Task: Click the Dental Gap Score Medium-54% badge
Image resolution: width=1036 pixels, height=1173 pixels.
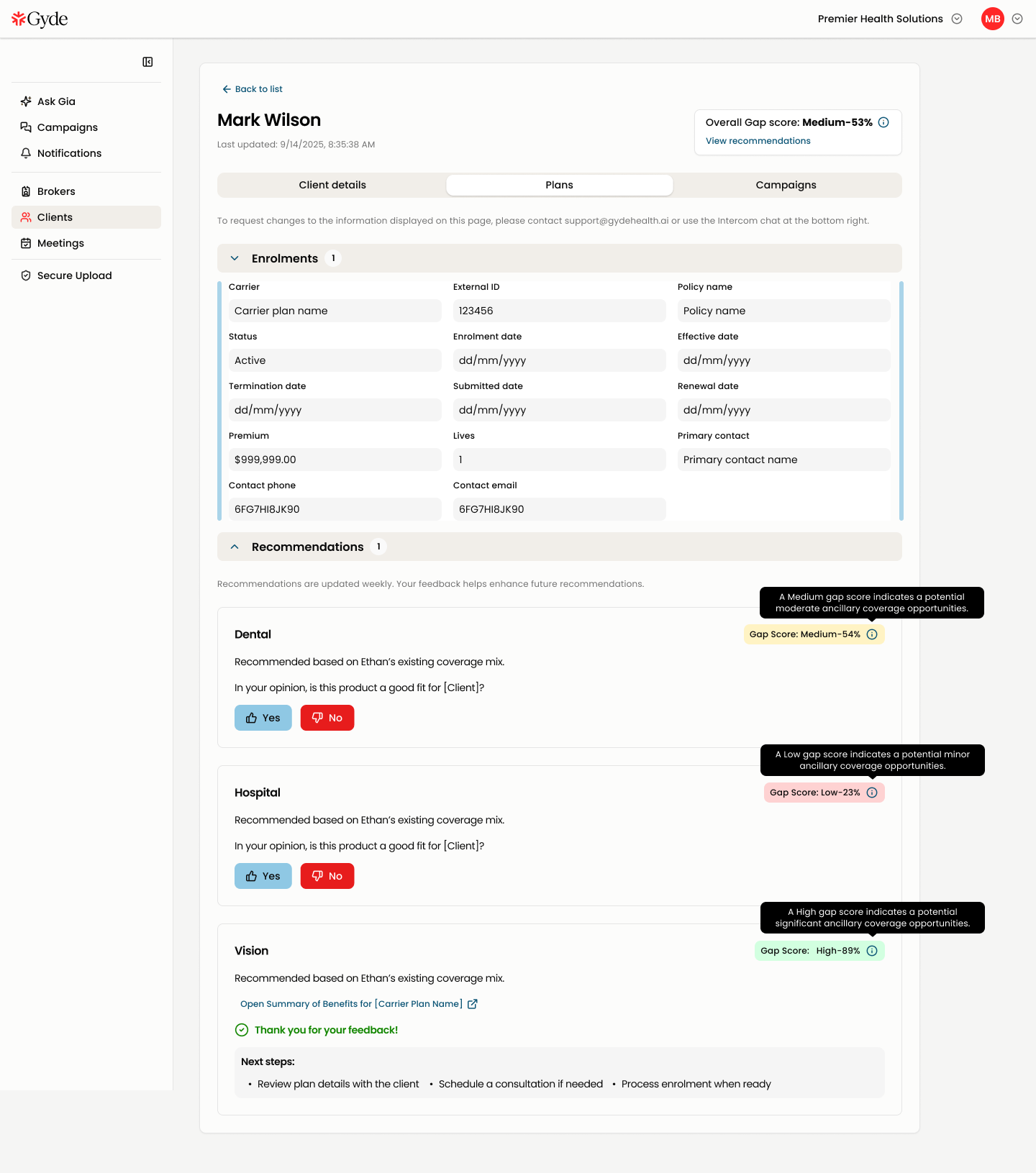Action: click(814, 634)
